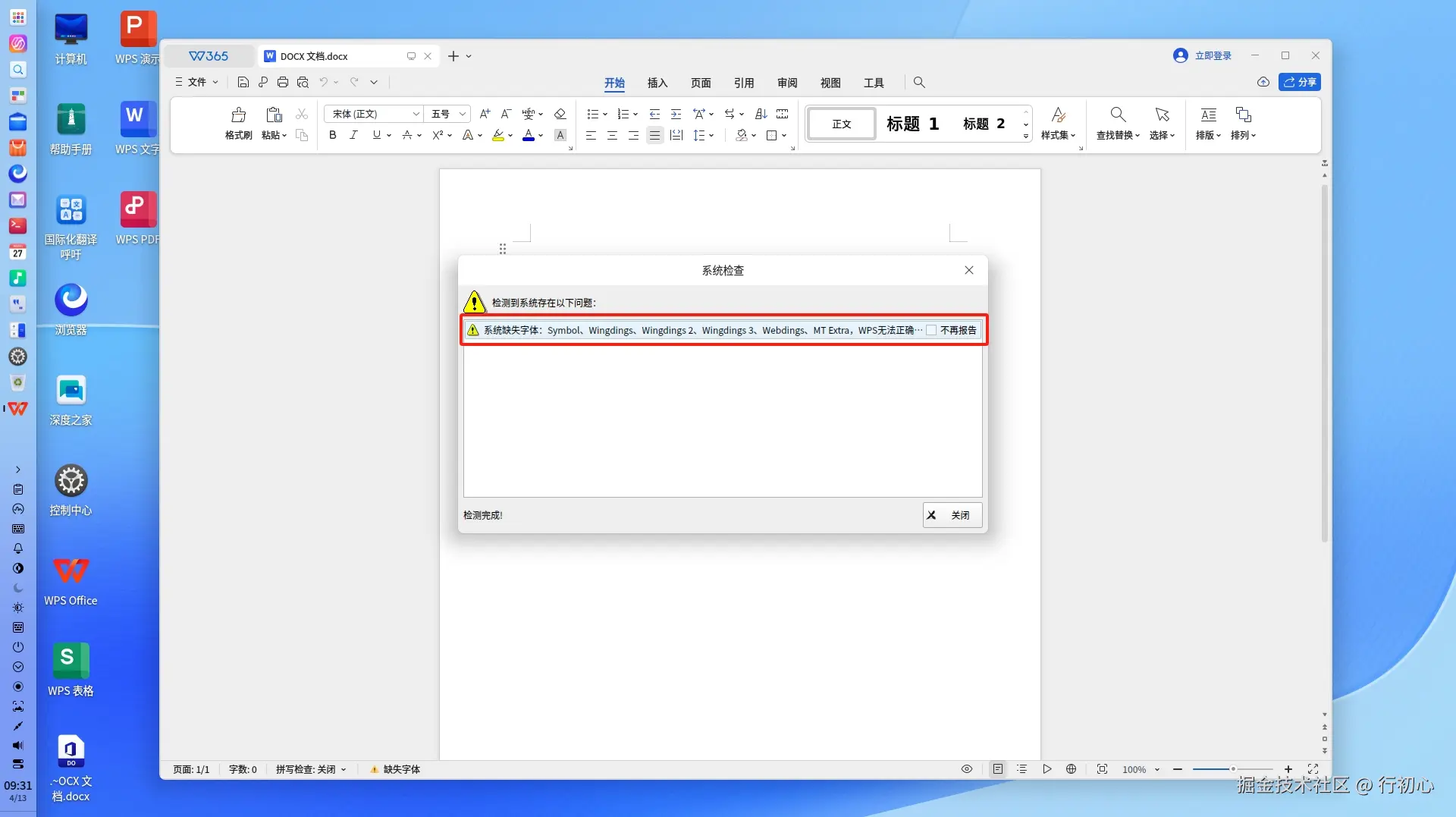Toggle underline formatting
Image resolution: width=1456 pixels, height=817 pixels.
tap(377, 135)
